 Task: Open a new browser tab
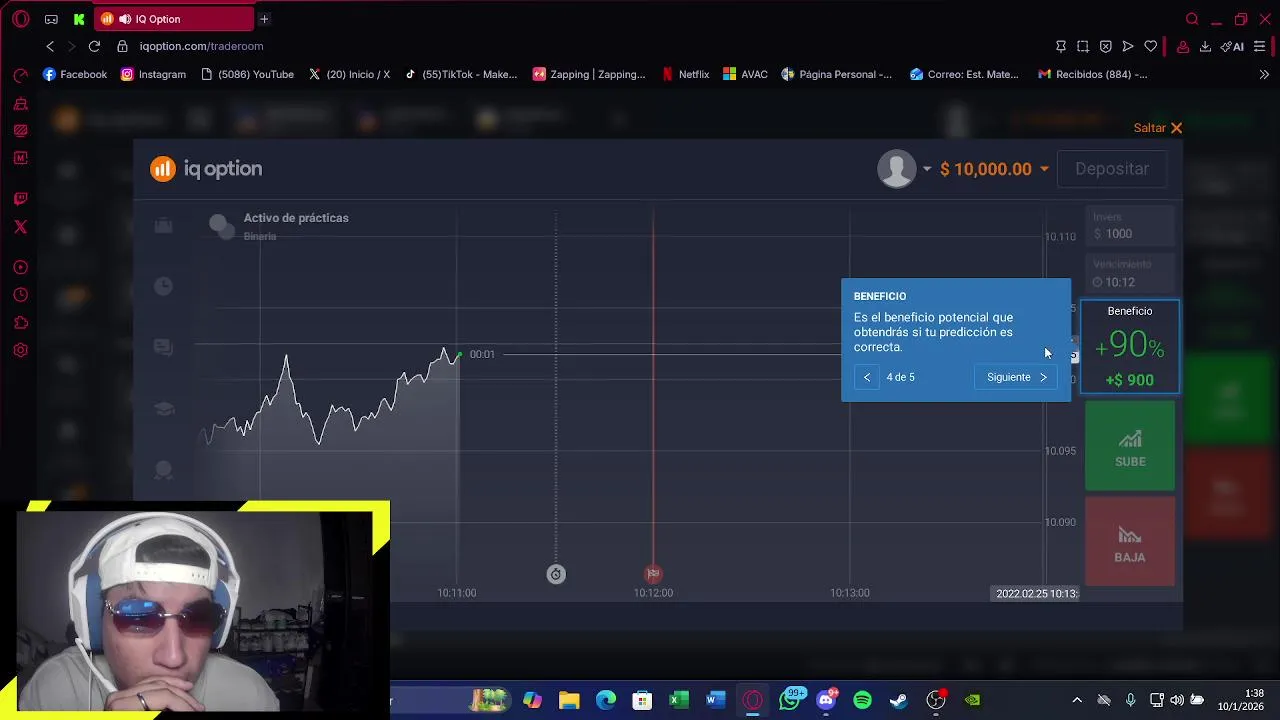pyautogui.click(x=264, y=19)
